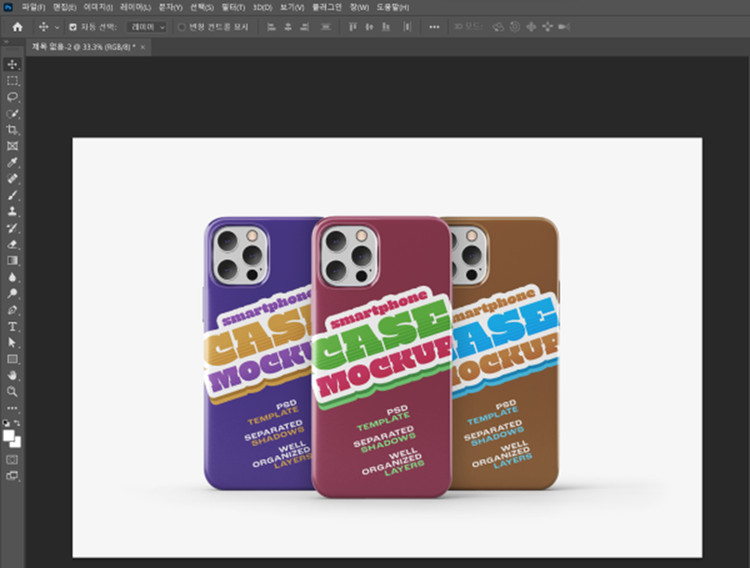Select the Eraser tool
750x568 pixels.
[x=12, y=244]
